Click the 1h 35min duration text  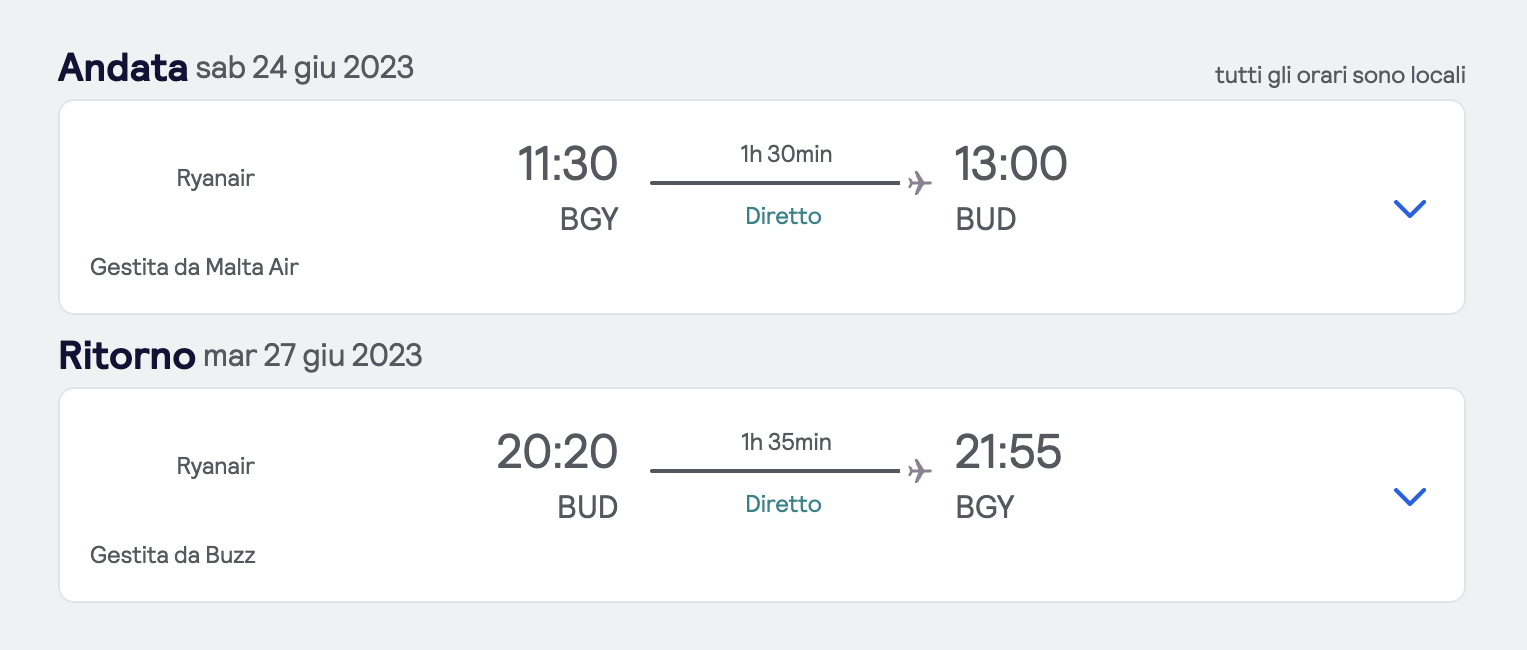tap(786, 442)
